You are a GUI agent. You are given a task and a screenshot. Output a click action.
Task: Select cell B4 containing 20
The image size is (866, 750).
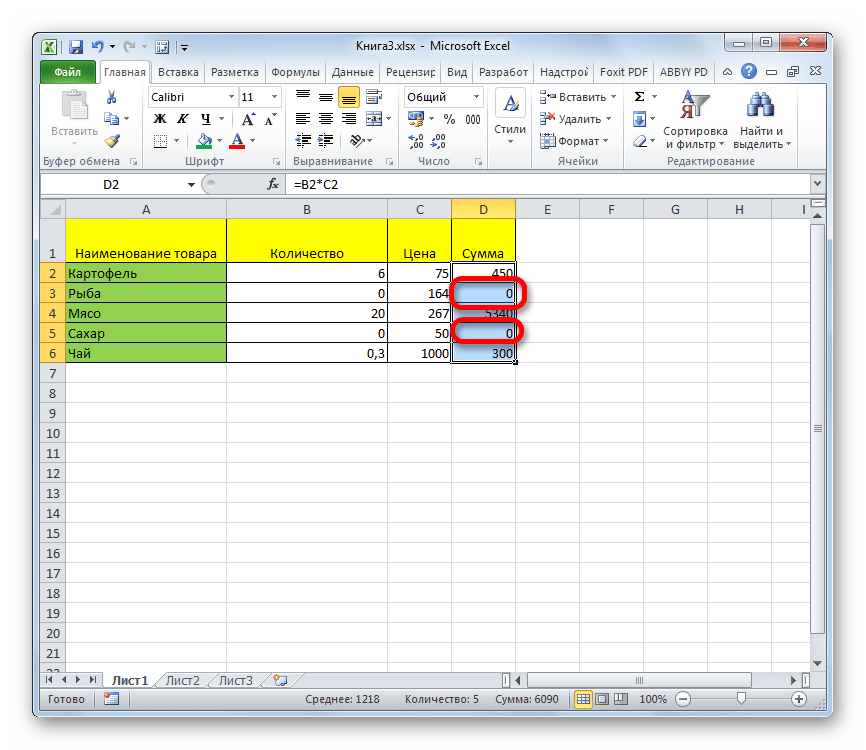click(306, 313)
